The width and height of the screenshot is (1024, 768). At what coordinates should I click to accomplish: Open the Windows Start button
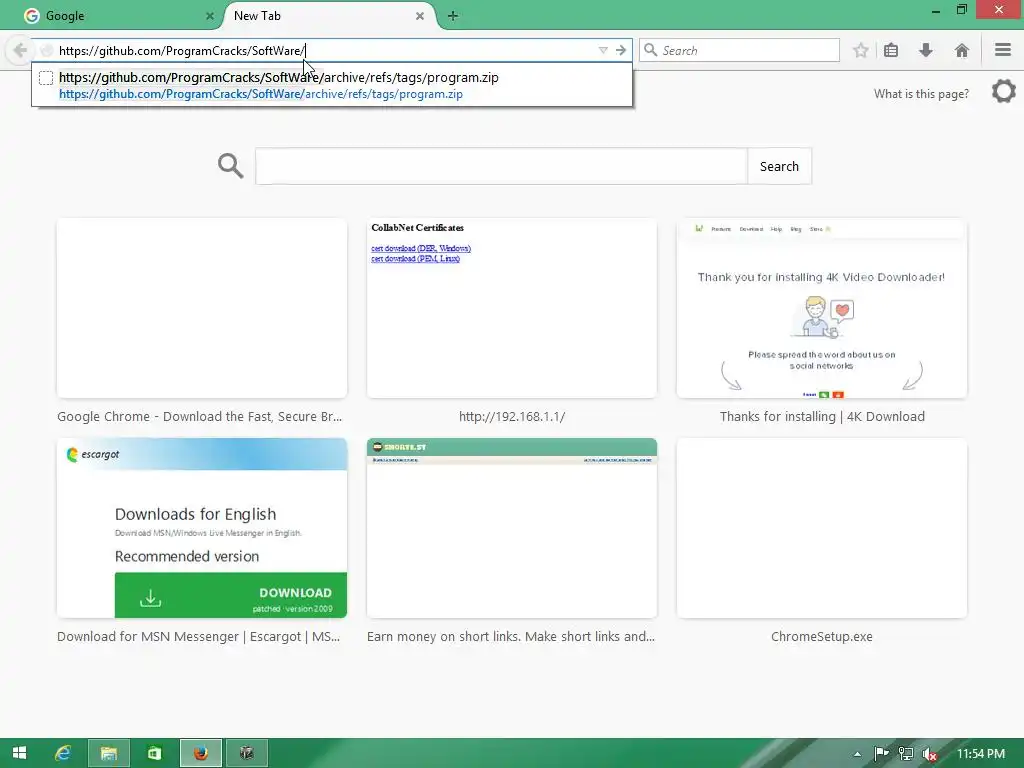20,753
